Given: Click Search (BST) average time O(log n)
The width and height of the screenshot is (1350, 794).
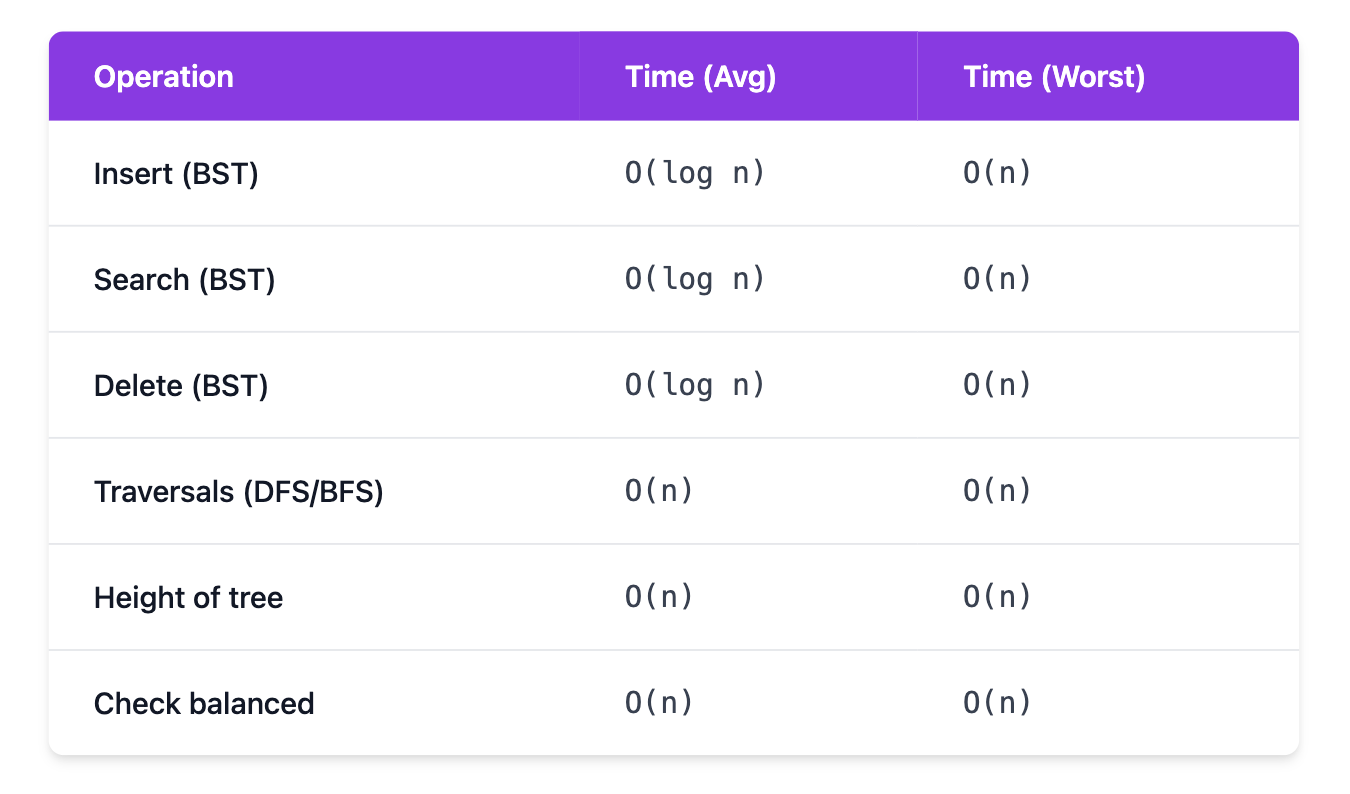Looking at the screenshot, I should pyautogui.click(x=695, y=280).
